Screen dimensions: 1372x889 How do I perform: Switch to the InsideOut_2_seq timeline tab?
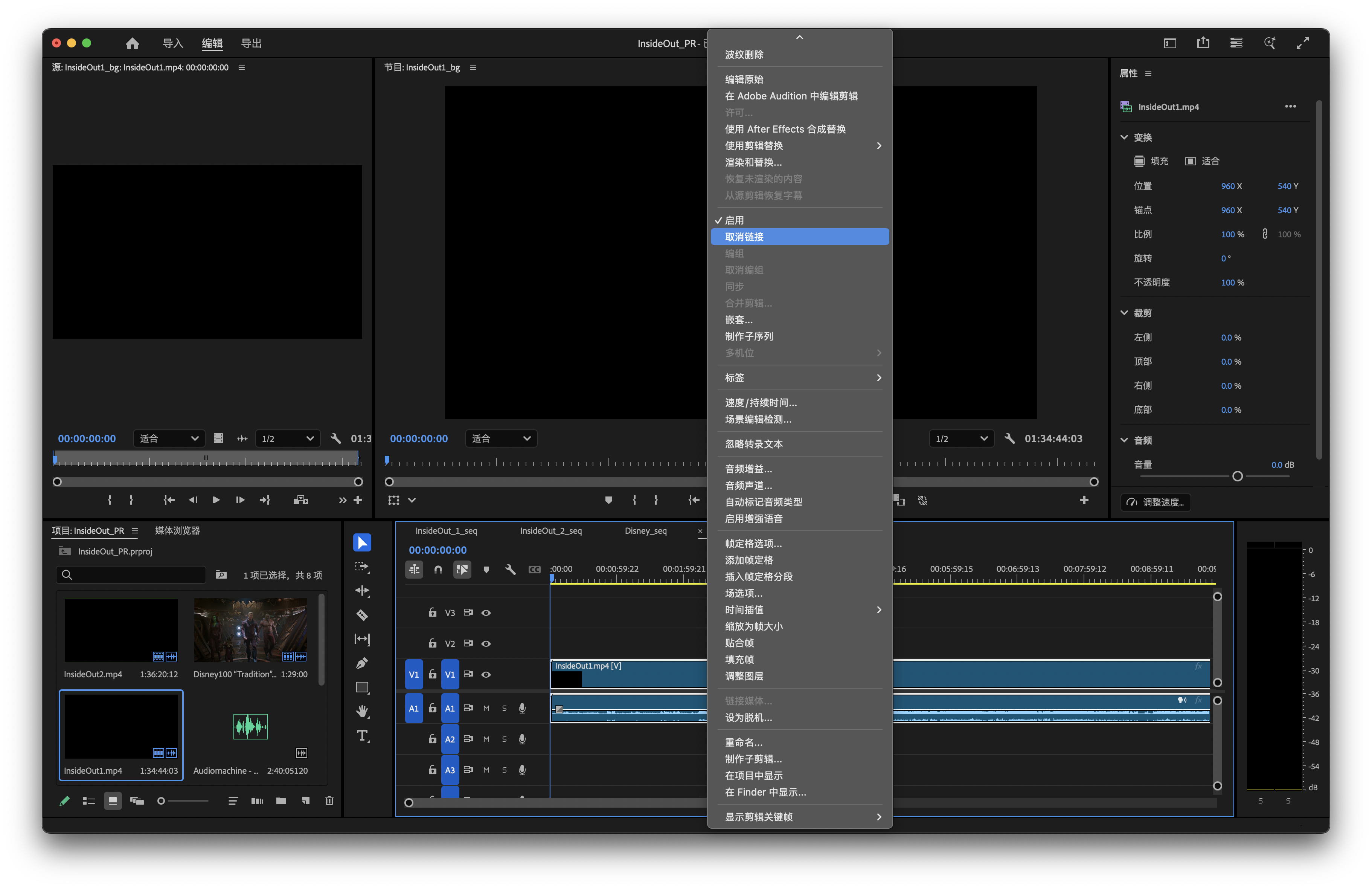[550, 530]
